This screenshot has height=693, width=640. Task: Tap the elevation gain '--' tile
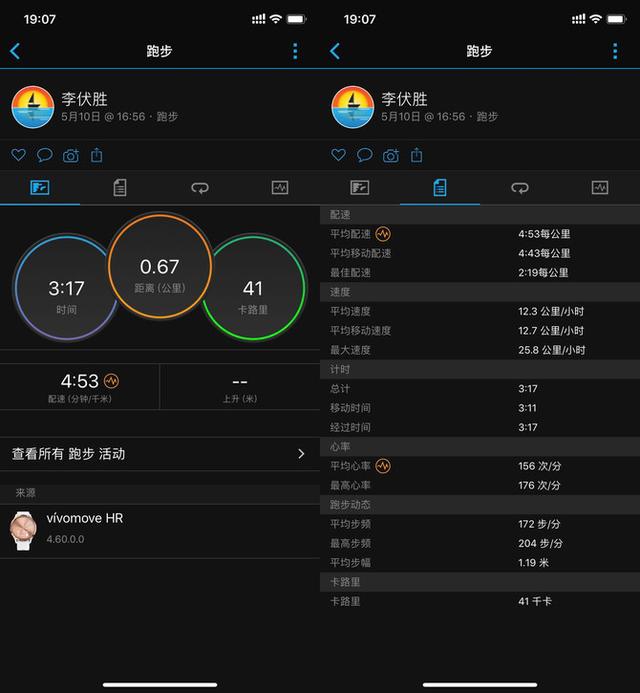click(x=240, y=387)
